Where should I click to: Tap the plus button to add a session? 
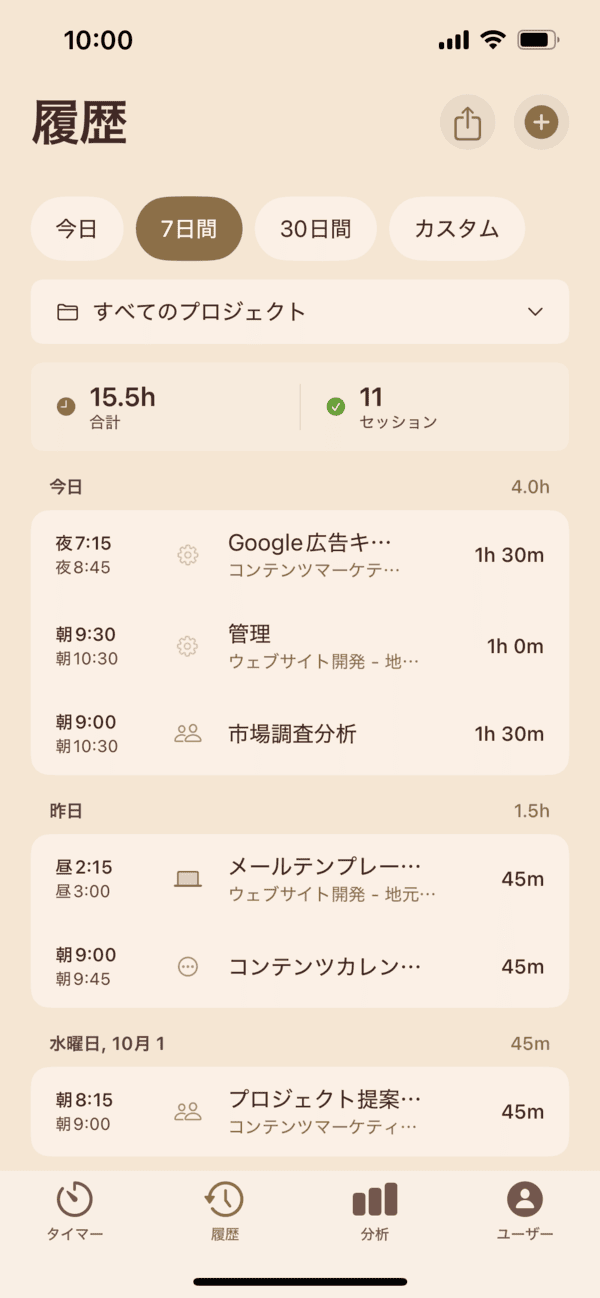click(541, 122)
